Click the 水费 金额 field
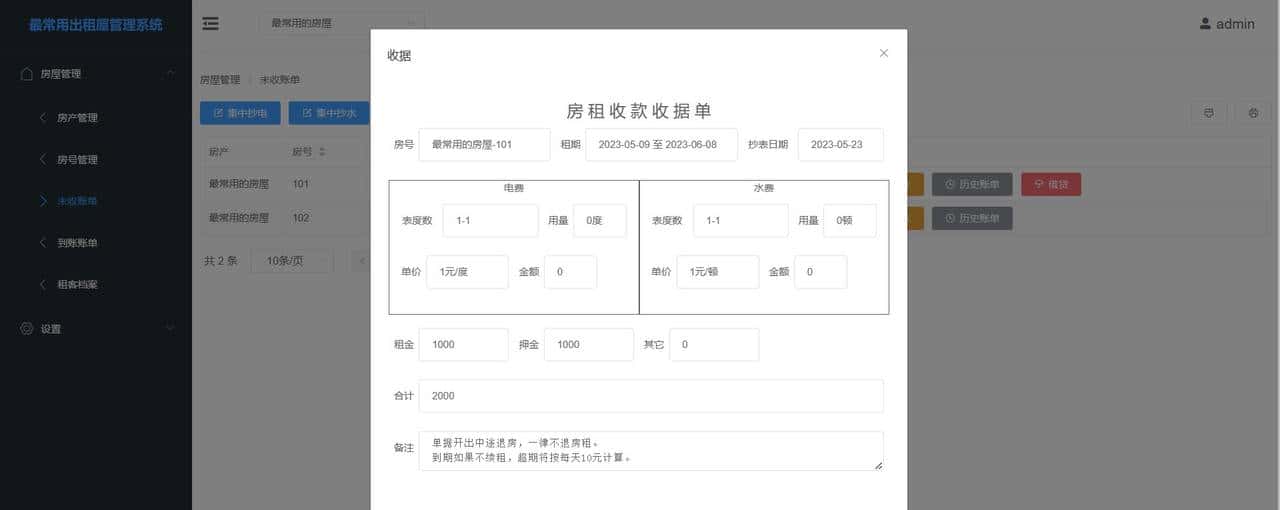 click(x=820, y=271)
